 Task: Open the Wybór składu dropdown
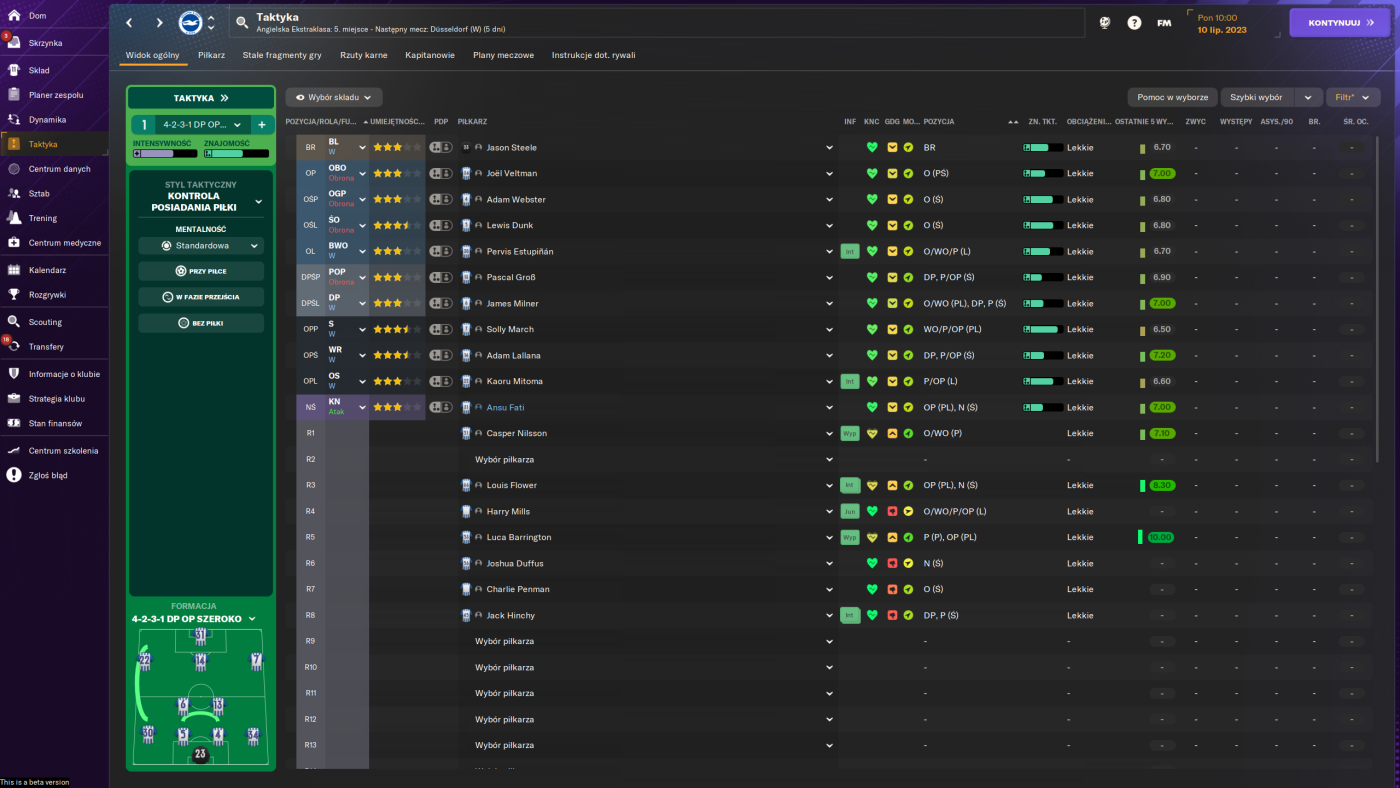click(334, 97)
